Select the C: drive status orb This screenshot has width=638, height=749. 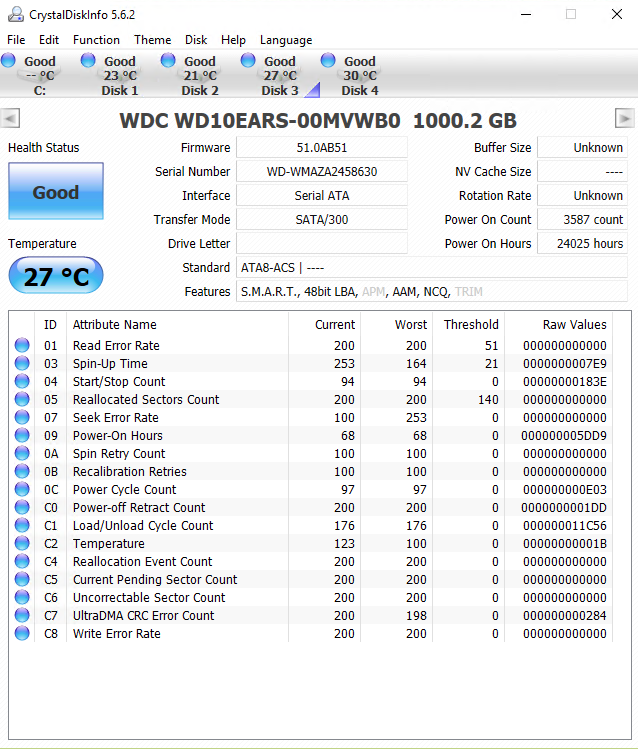tap(8, 60)
